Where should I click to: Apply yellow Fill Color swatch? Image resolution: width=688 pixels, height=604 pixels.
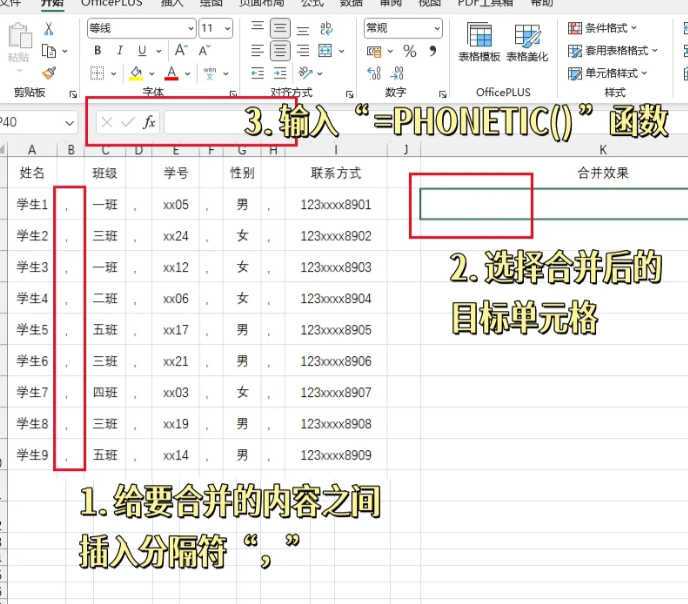(x=136, y=73)
